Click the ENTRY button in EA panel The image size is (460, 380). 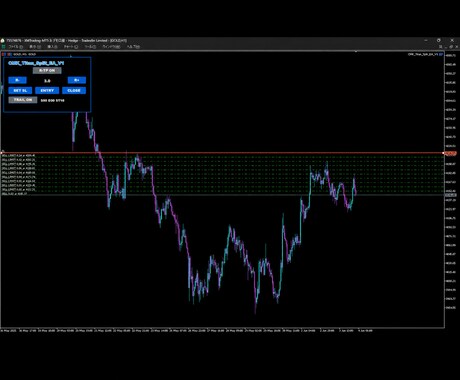[x=47, y=90]
